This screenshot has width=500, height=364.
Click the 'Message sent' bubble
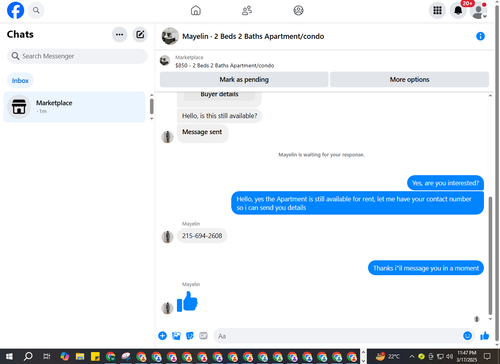pos(202,133)
